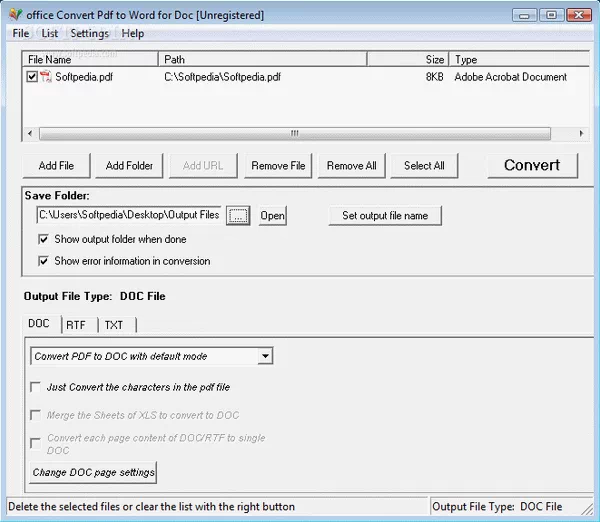
Task: Tick Convert each page content to single DOC
Action: [36, 444]
